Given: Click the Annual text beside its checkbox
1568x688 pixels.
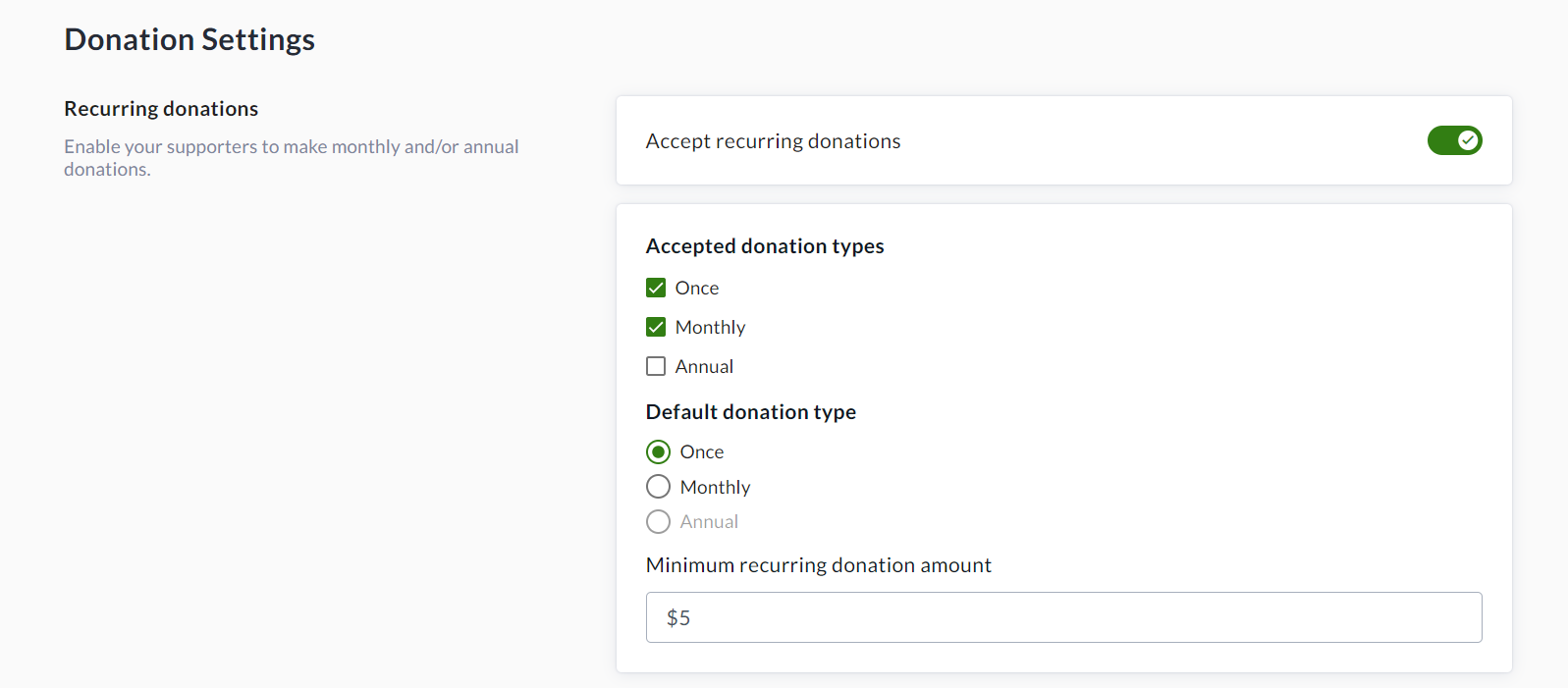Looking at the screenshot, I should (704, 366).
